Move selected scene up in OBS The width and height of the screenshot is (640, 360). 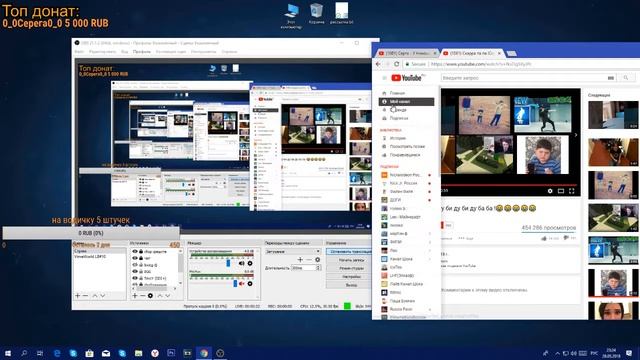pyautogui.click(x=95, y=296)
